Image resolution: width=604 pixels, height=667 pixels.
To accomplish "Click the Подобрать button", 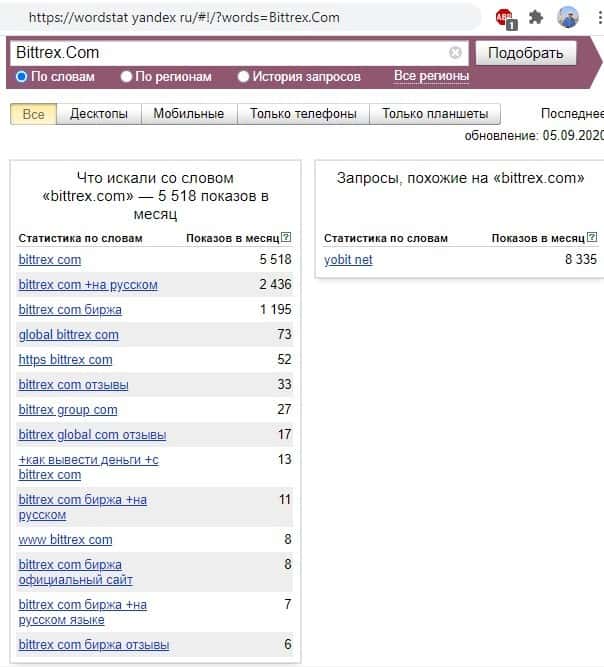I will (x=526, y=53).
